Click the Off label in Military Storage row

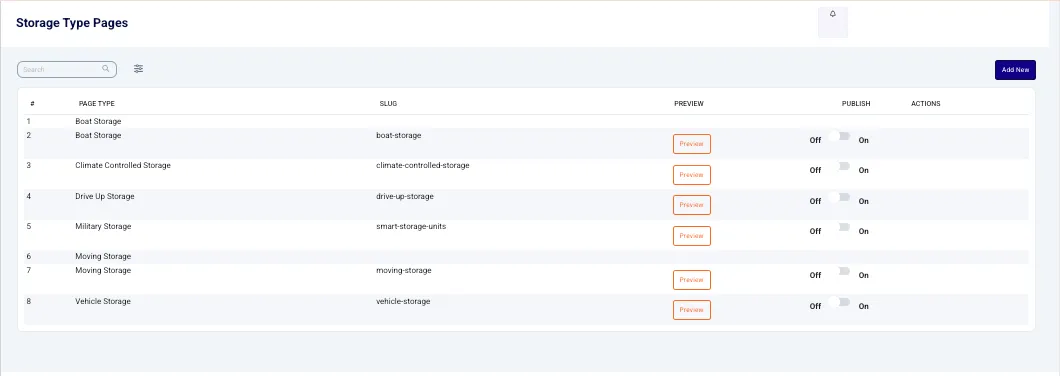pos(815,231)
